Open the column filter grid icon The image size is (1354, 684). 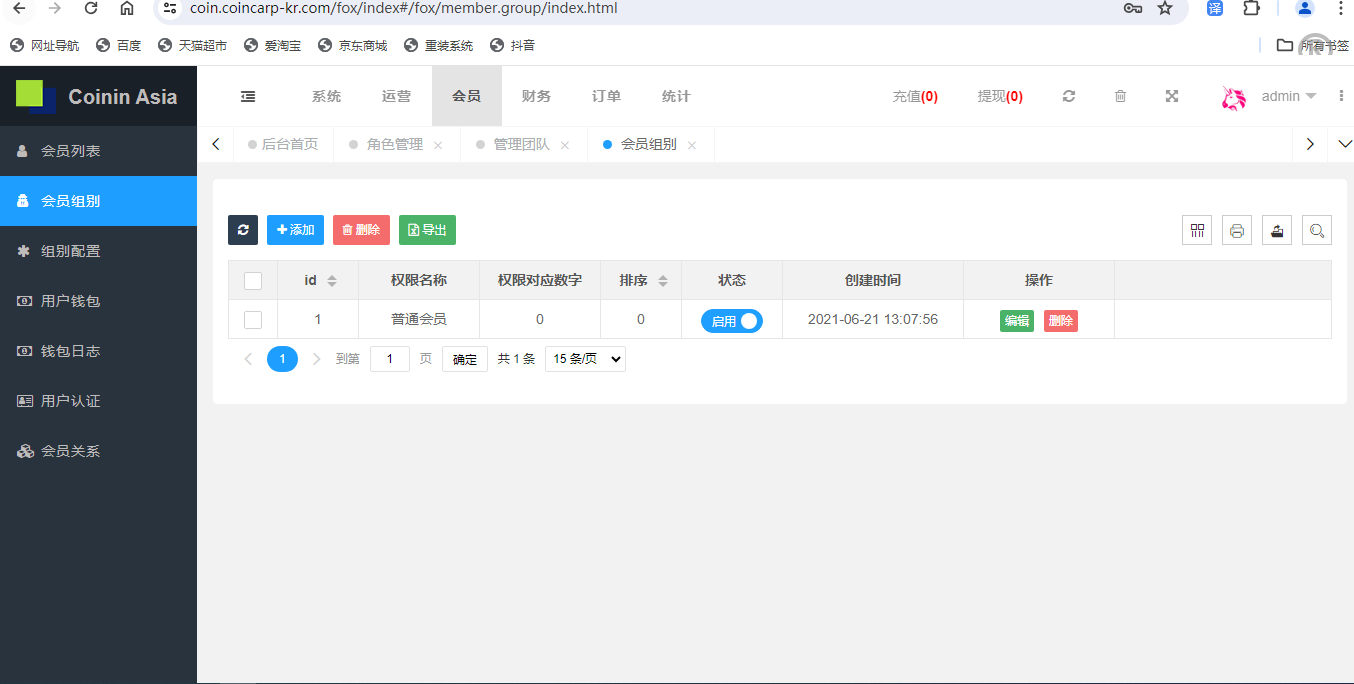(x=1196, y=230)
